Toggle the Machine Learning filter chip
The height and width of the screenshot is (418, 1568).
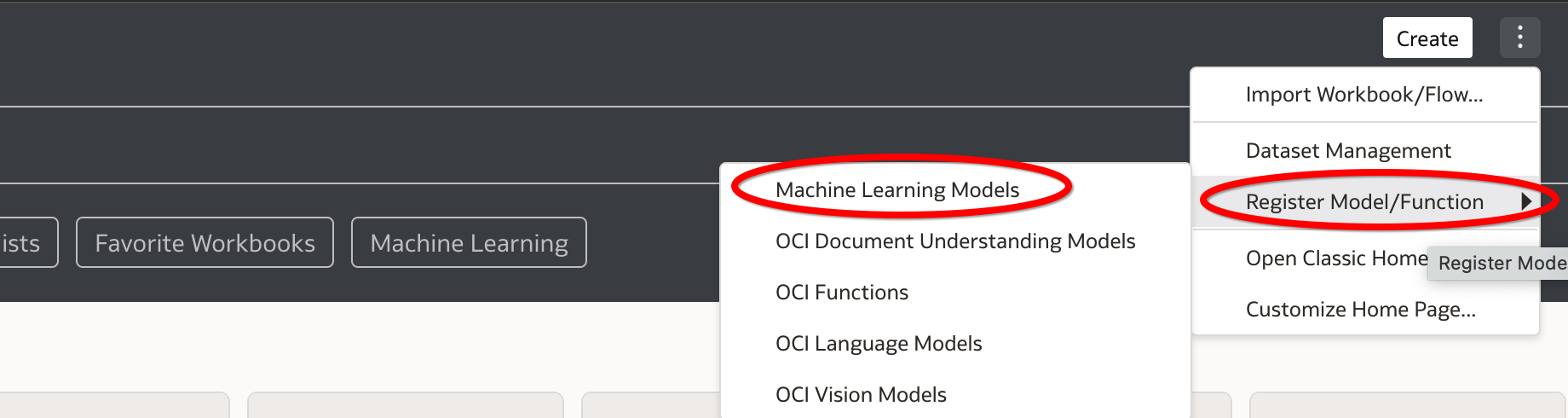point(469,243)
